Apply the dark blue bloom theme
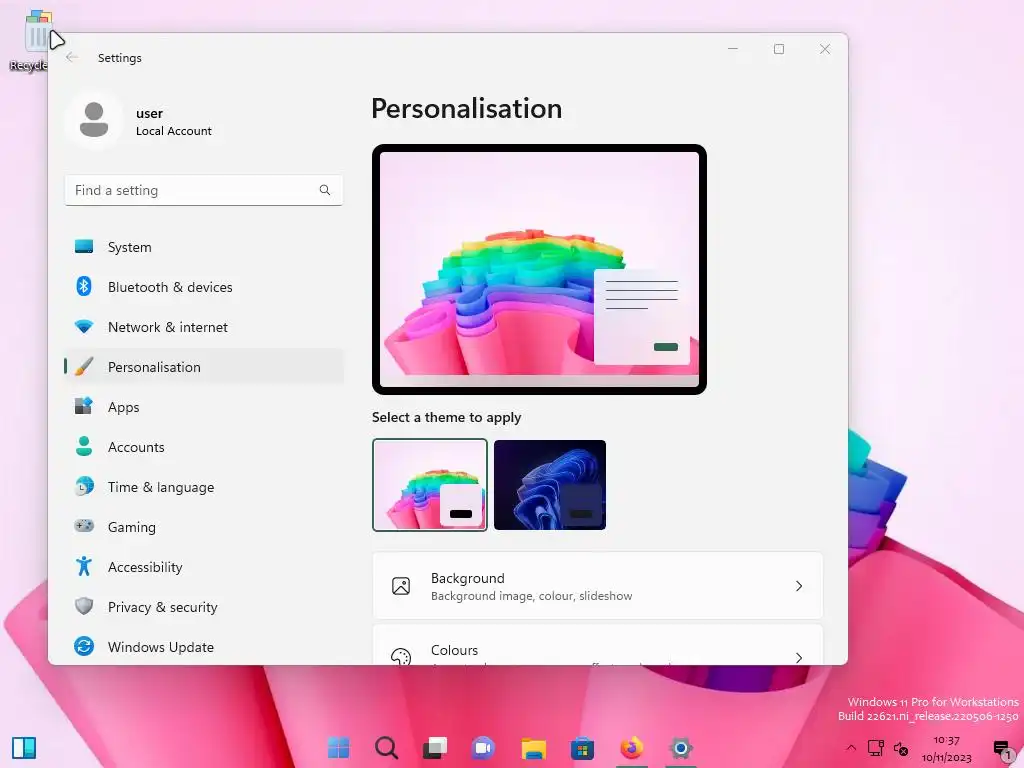The height and width of the screenshot is (768, 1024). point(550,485)
